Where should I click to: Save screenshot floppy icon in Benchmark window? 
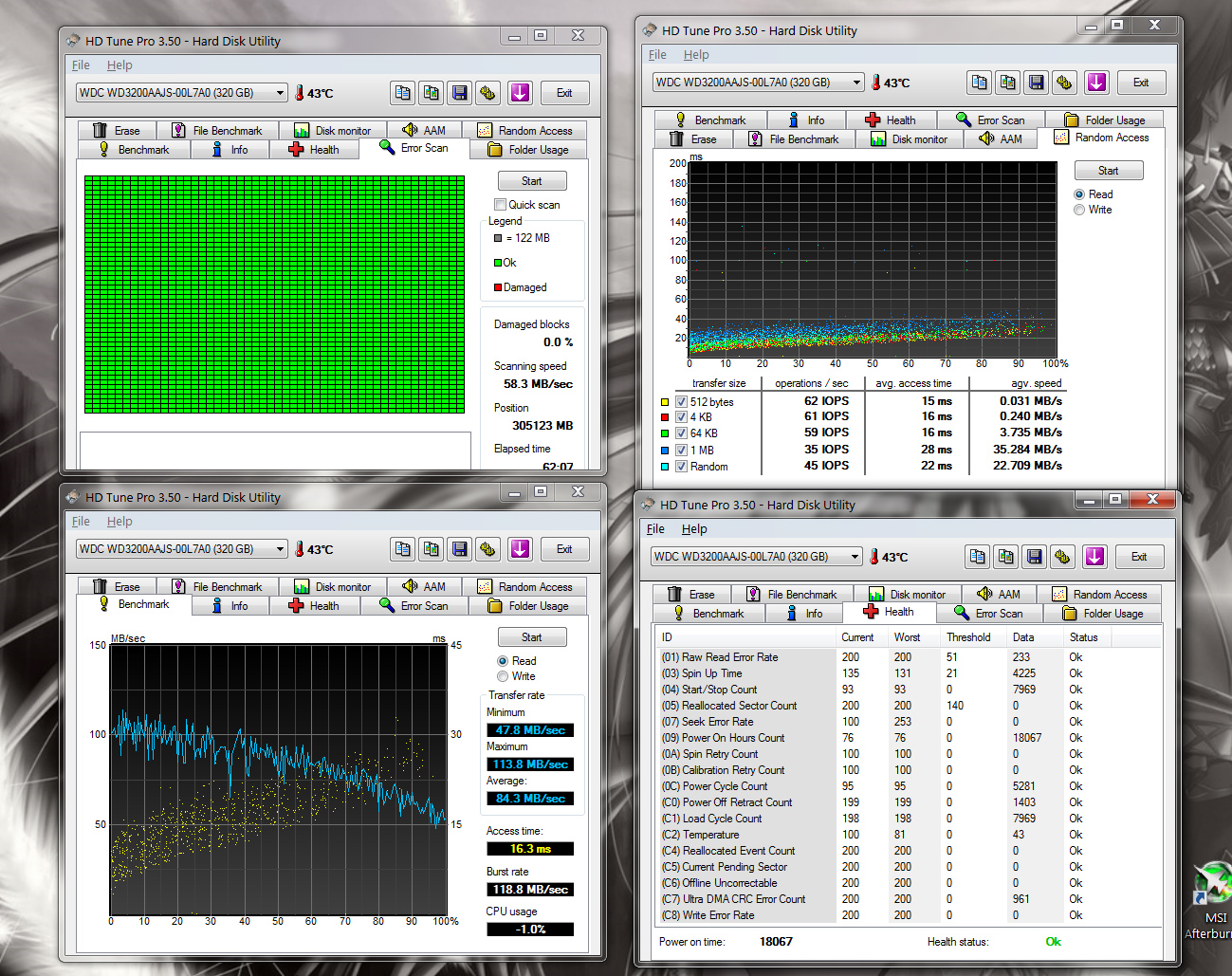click(x=460, y=549)
